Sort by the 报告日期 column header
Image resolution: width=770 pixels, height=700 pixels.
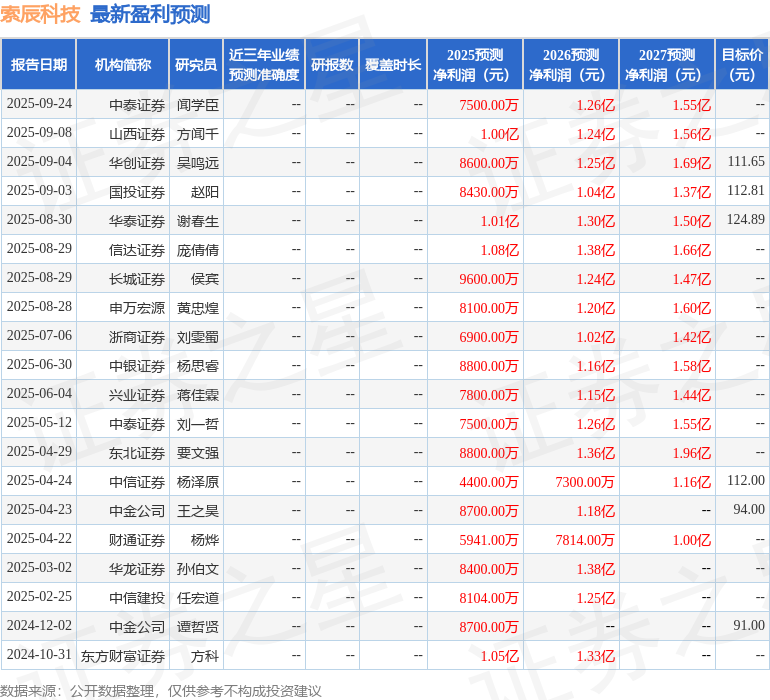point(39,65)
